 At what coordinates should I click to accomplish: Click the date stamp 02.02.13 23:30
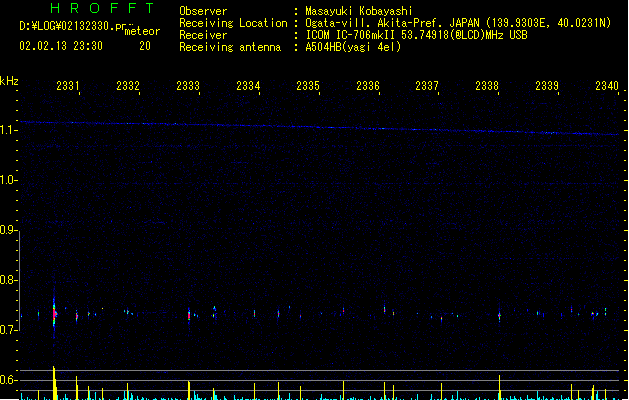click(61, 46)
